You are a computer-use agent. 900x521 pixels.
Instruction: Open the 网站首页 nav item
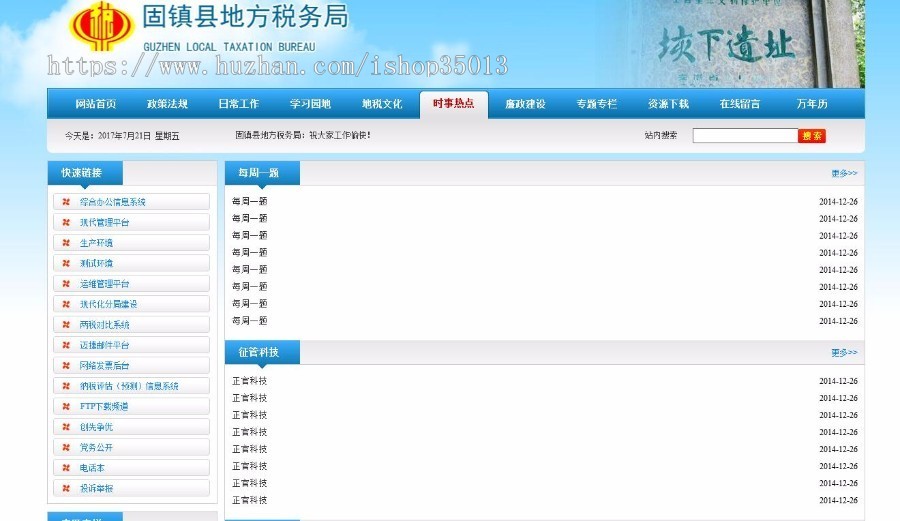click(95, 104)
